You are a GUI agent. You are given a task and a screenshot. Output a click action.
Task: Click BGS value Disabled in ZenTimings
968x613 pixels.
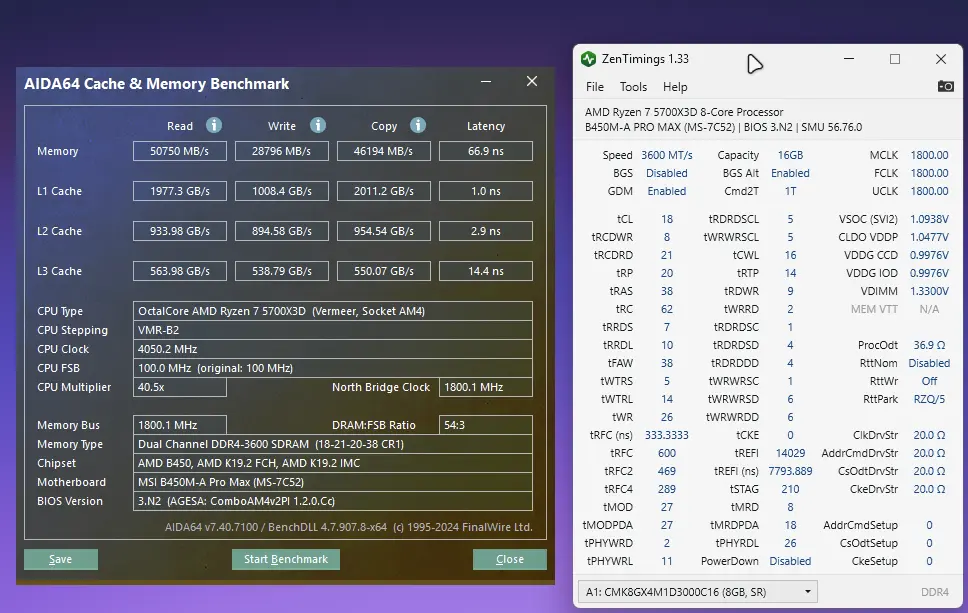pyautogui.click(x=667, y=173)
